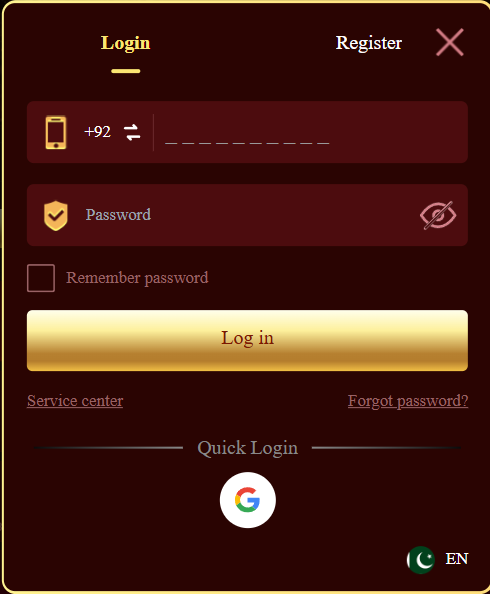This screenshot has width=490, height=594.
Task: Click the Pakistan flag icon
Action: (x=421, y=560)
